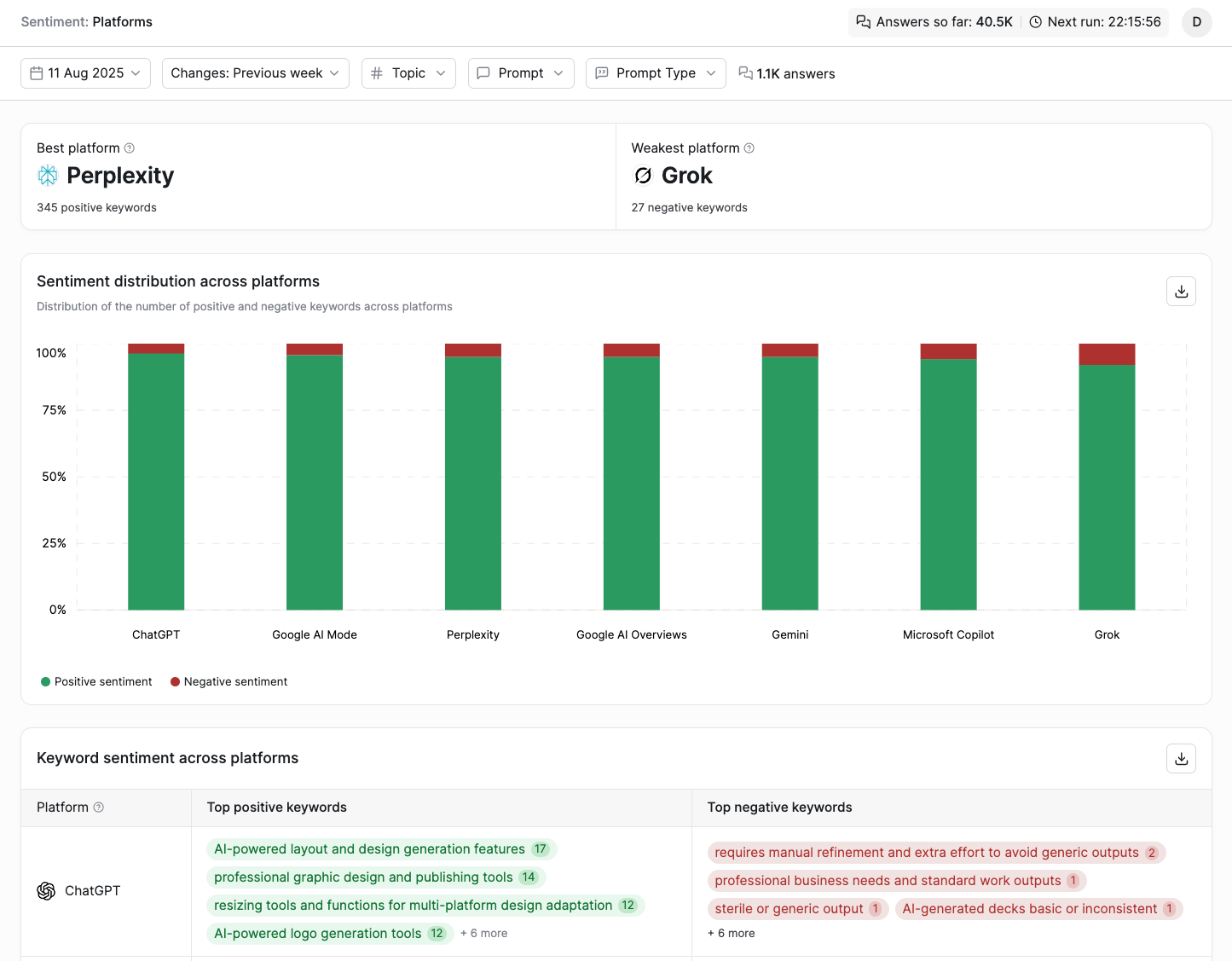Screen dimensions: 1232x961
Task: Click the Grok red negative bar segment
Action: click(1107, 354)
